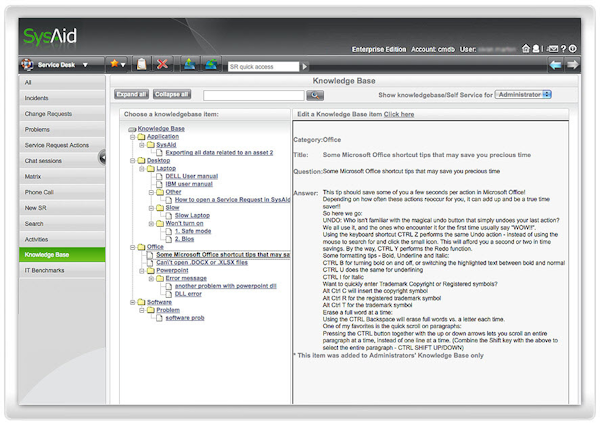Focus the knowledge base search field
This screenshot has height=425, width=600.
(254, 95)
